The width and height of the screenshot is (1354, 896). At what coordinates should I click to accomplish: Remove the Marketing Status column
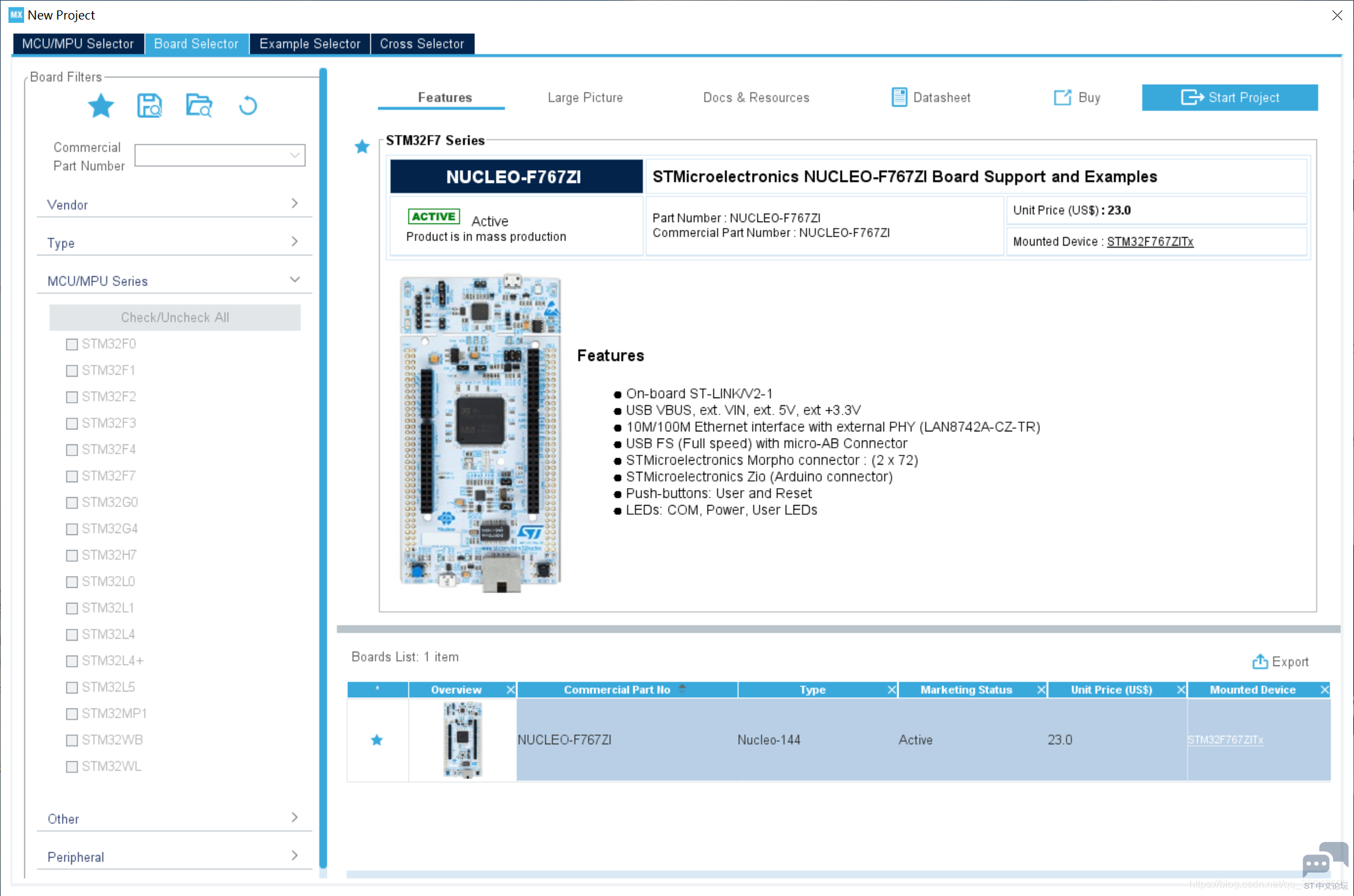click(1041, 689)
